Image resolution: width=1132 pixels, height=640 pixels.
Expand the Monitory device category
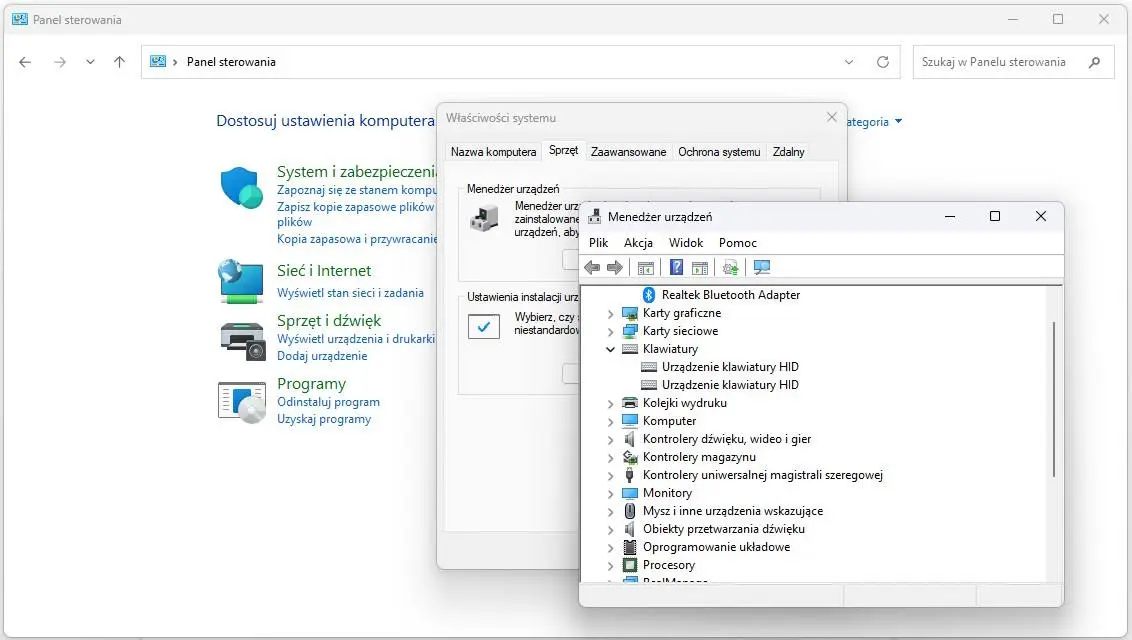[611, 493]
